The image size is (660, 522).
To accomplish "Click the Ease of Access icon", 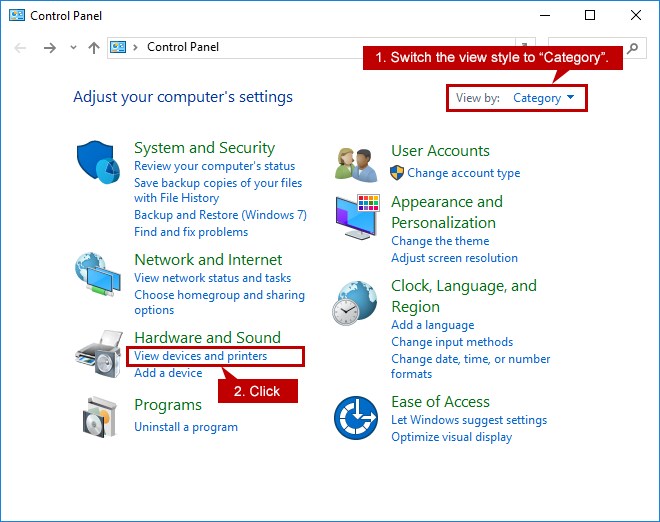I will 356,418.
